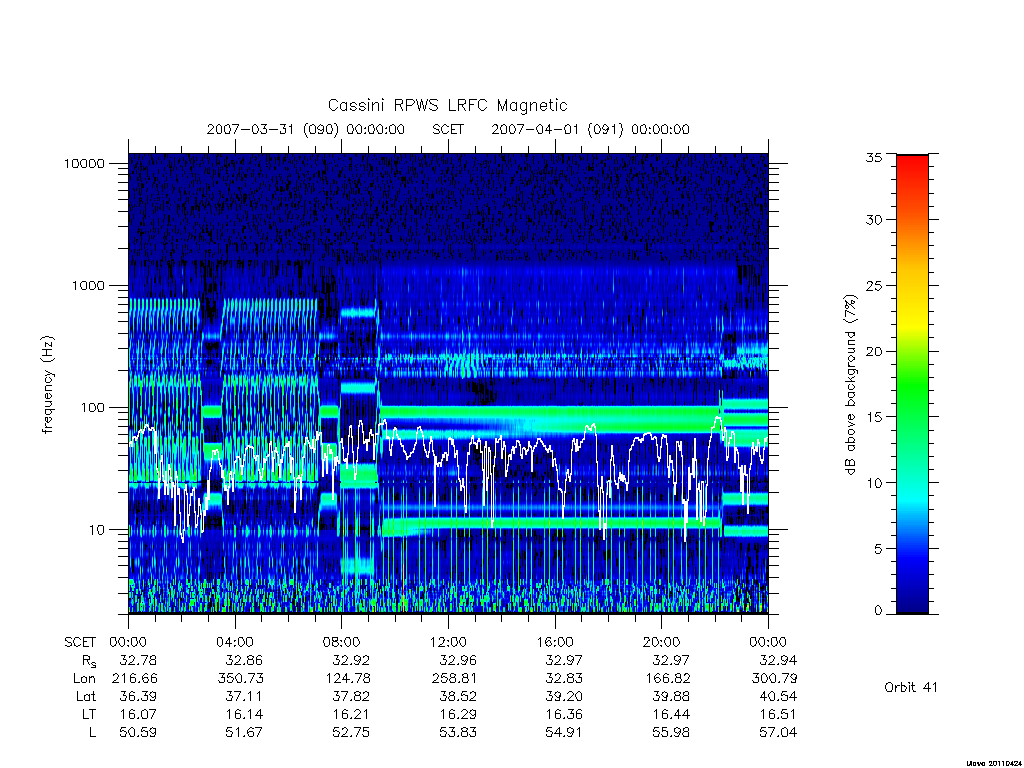Click the LT value '16.36'

click(564, 714)
